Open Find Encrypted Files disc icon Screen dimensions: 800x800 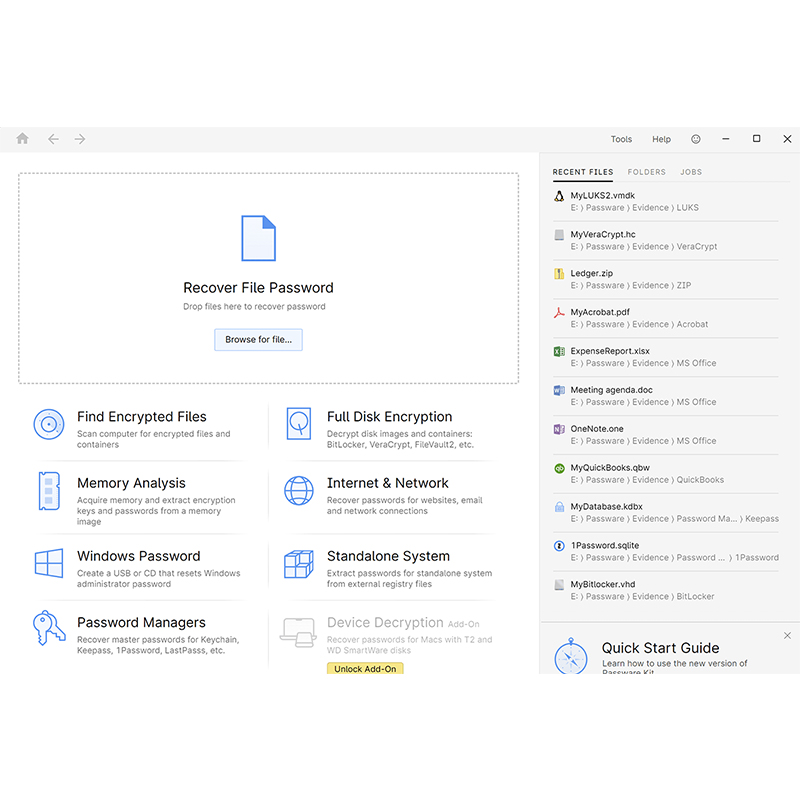[x=49, y=424]
